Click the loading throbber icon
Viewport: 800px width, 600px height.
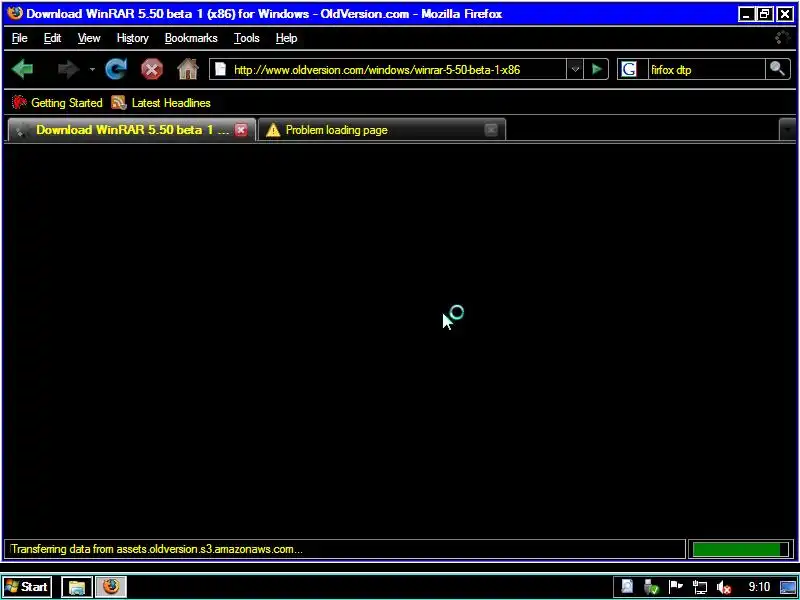782,38
